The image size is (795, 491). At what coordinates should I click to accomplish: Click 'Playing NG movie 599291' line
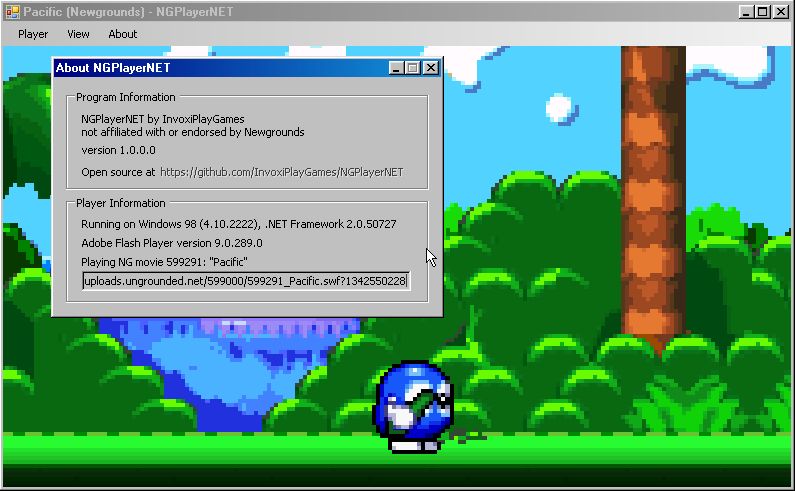pyautogui.click(x=164, y=262)
